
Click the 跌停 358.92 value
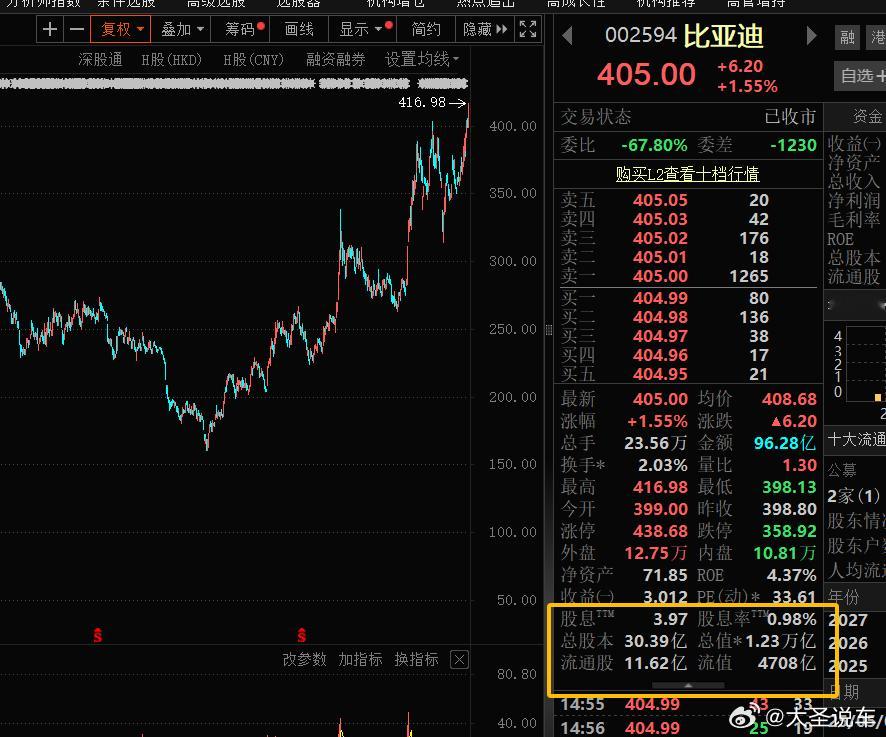[x=789, y=531]
